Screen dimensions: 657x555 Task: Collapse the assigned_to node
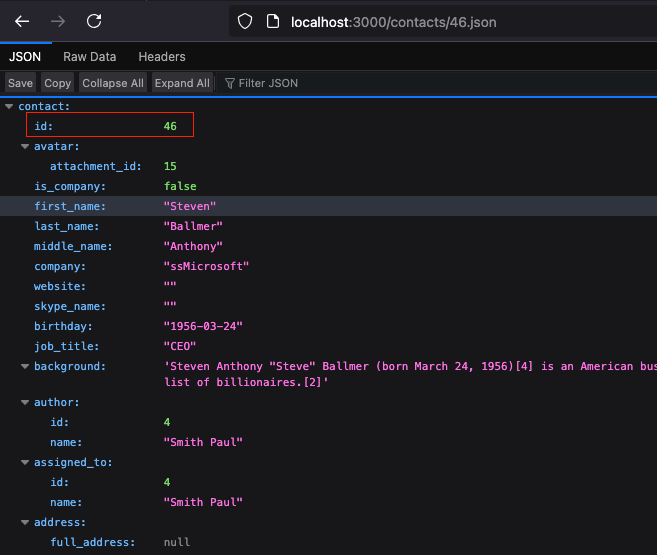coord(25,462)
